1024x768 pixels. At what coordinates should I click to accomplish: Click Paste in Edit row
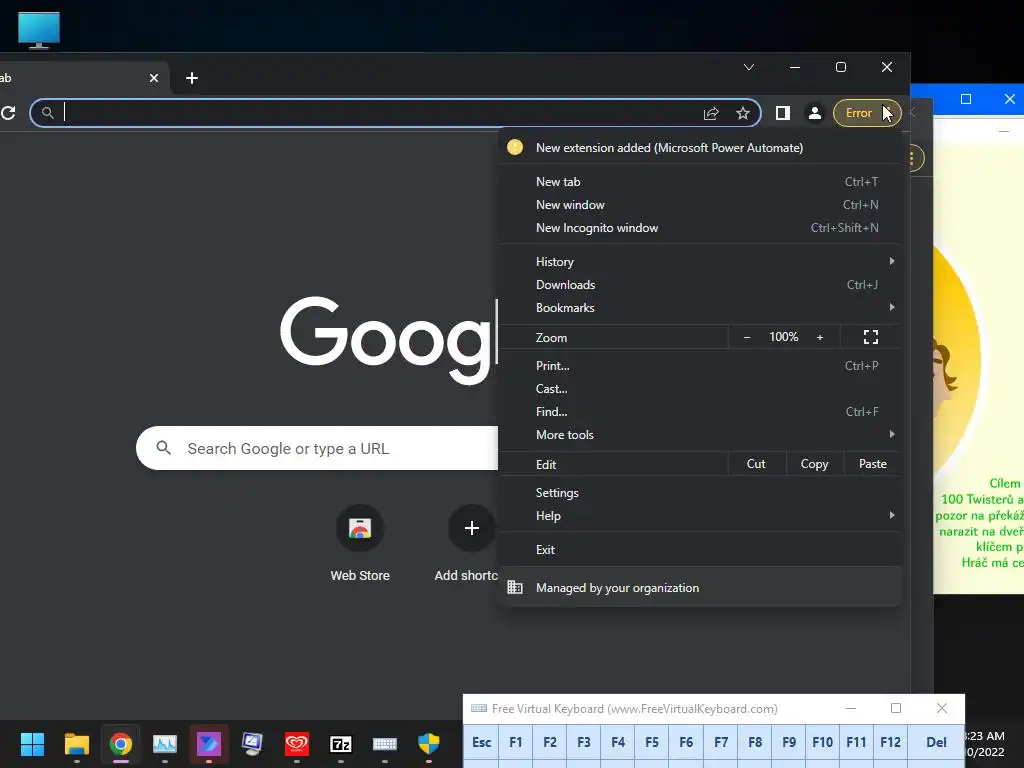[872, 464]
